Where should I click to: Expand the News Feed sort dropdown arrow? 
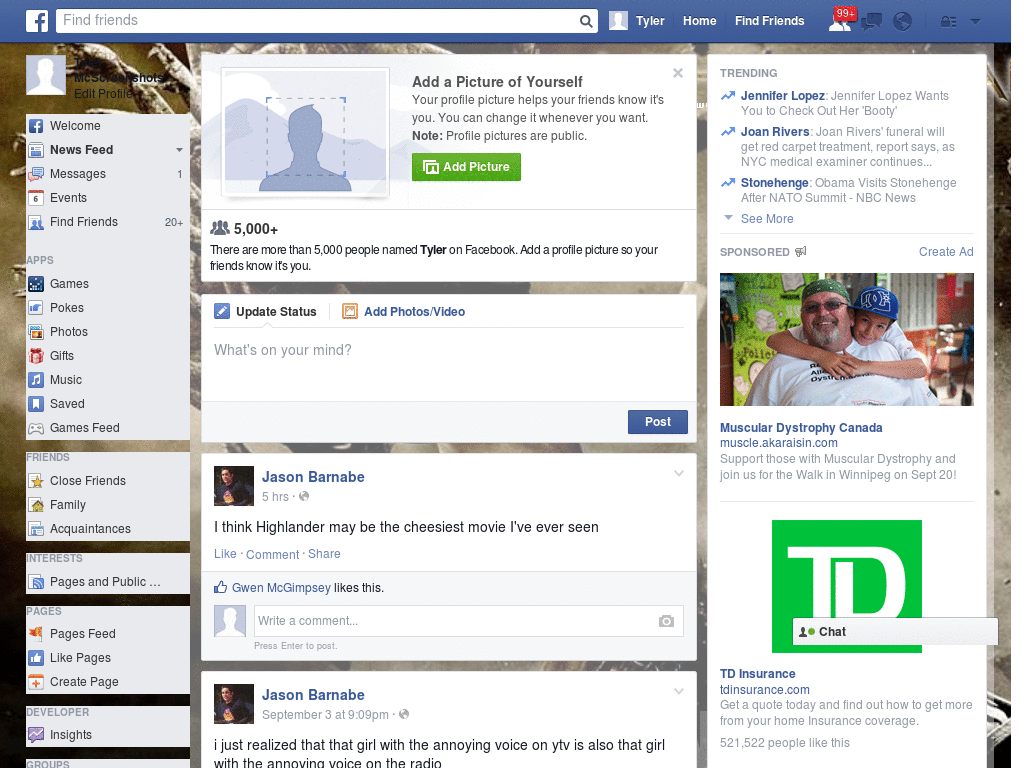[x=179, y=150]
